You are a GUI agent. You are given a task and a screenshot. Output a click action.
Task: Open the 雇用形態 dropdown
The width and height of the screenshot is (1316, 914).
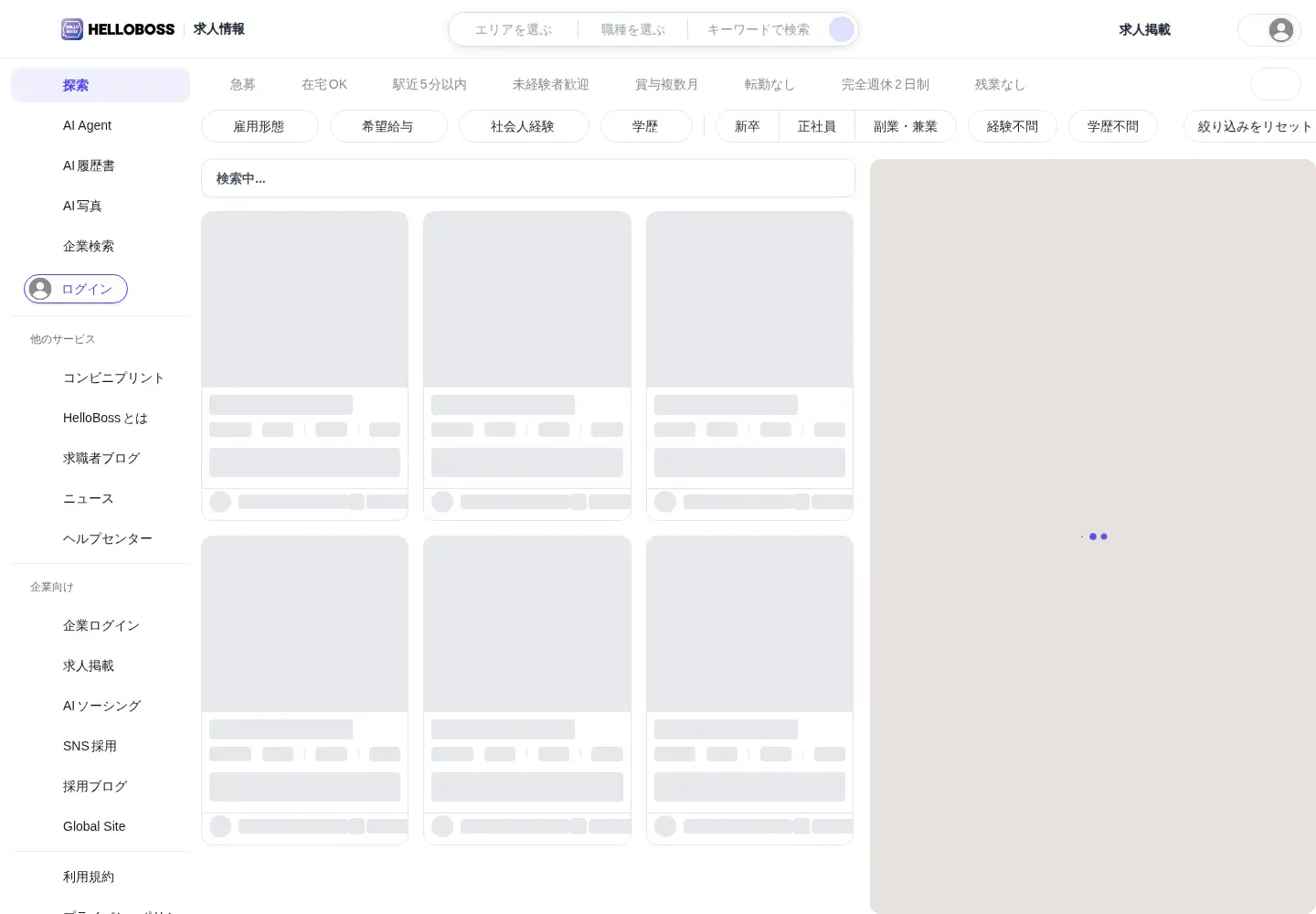260,126
